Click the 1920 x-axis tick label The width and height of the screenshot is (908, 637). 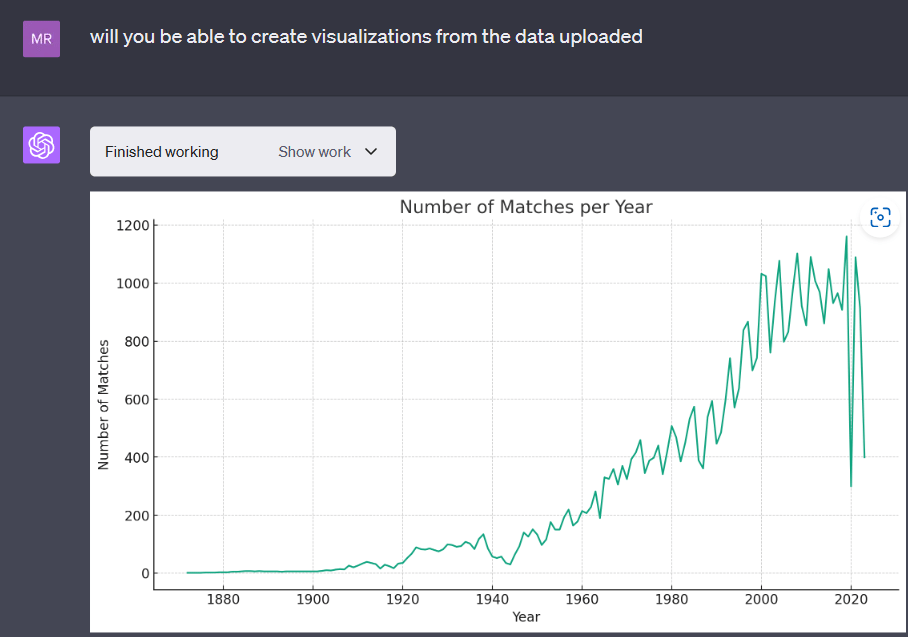pos(402,599)
